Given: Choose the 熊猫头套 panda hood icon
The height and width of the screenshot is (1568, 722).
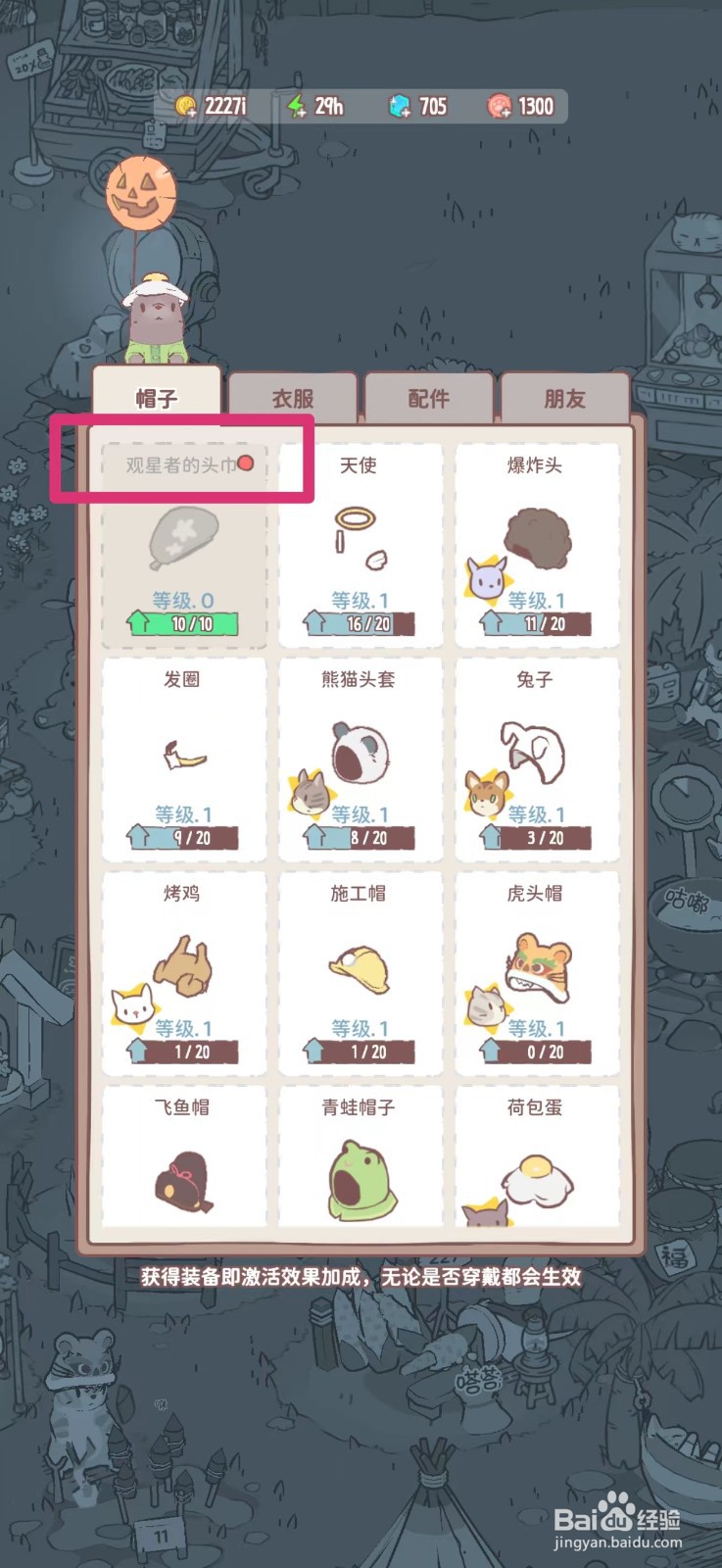Looking at the screenshot, I should (360, 754).
